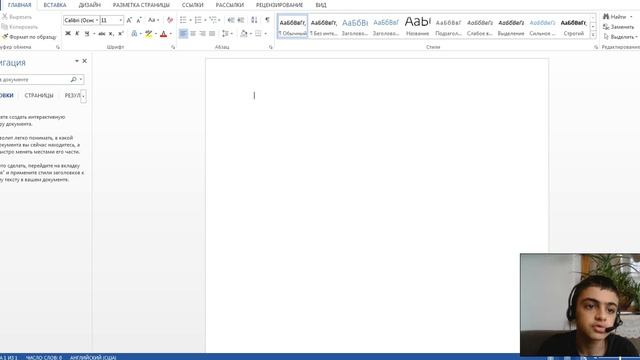This screenshot has width=640, height=360.
Task: Open the borders dropdown arrow
Action: (265, 33)
